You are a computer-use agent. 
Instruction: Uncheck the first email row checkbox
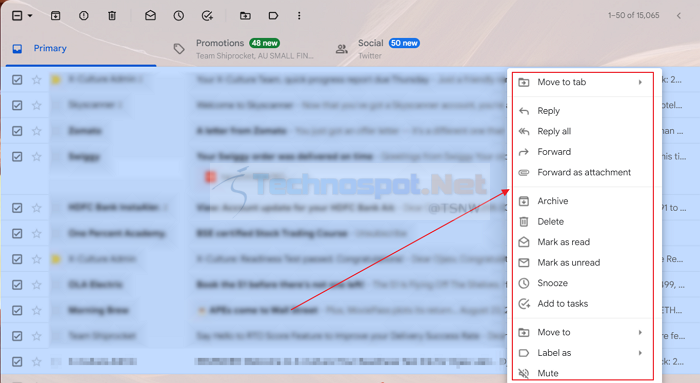click(x=17, y=80)
